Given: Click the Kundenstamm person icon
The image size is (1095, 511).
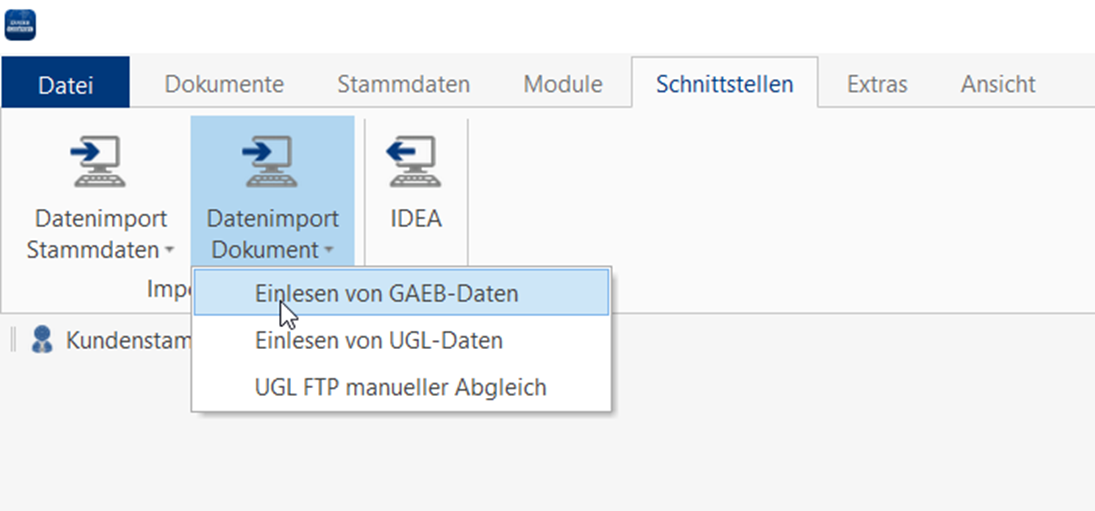Looking at the screenshot, I should pos(42,340).
